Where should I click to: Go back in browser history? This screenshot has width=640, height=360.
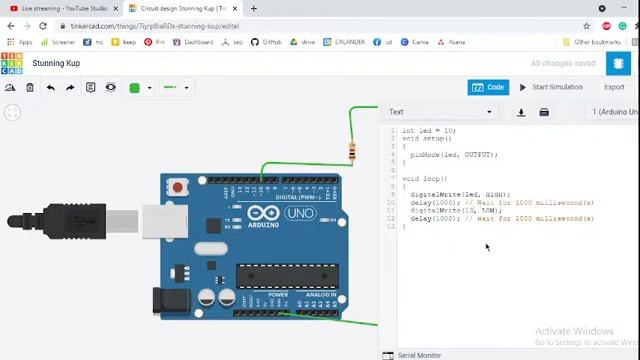(x=11, y=26)
